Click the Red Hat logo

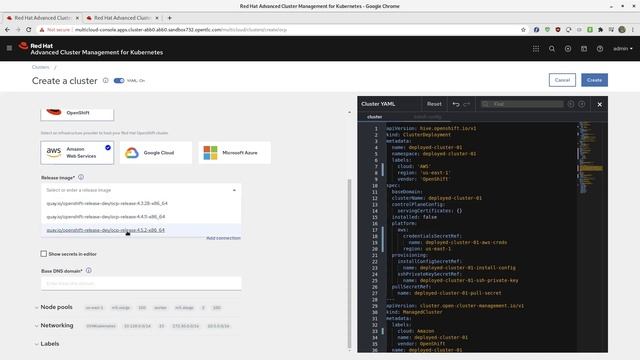[24, 46]
